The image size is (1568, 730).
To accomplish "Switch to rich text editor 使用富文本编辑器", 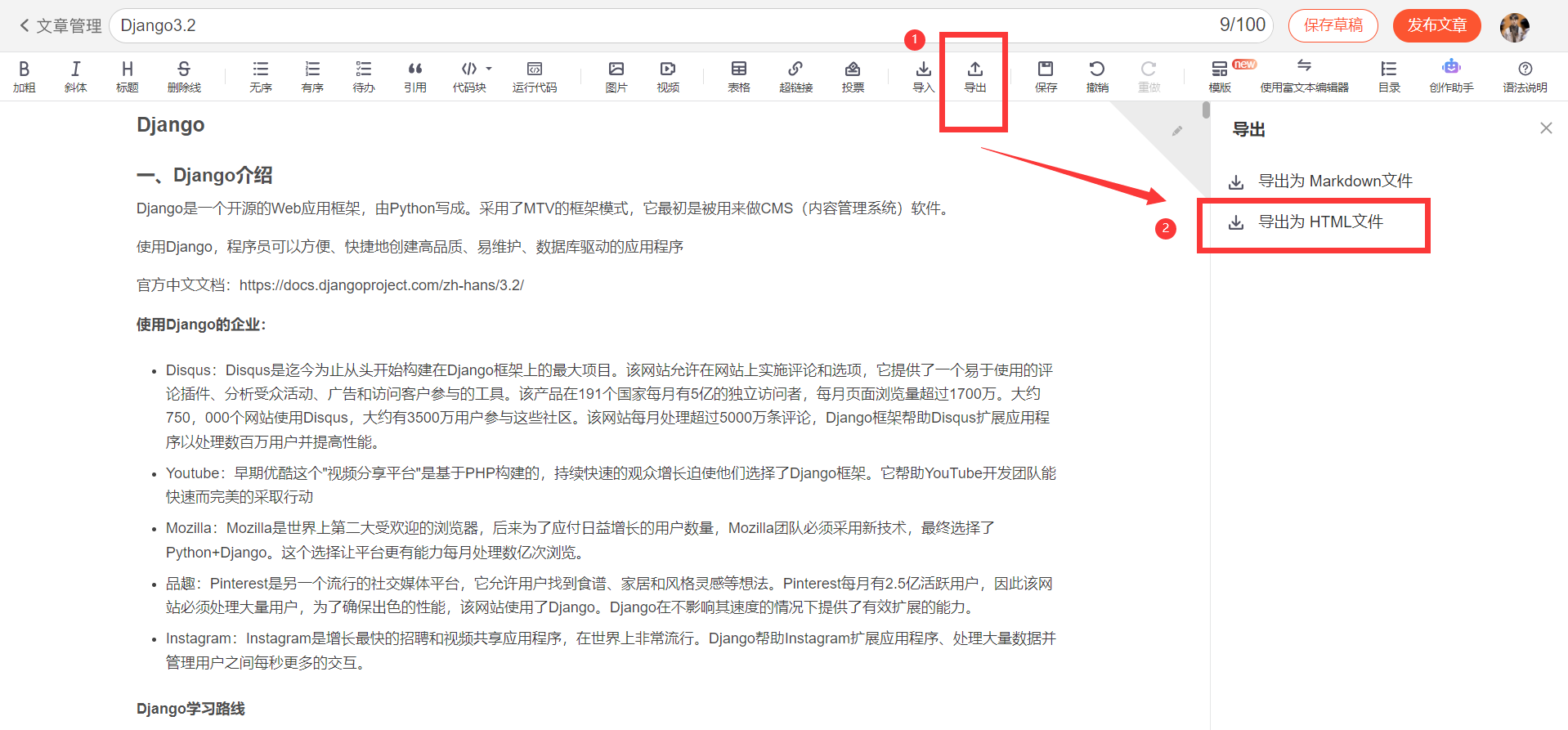I will coord(1304,76).
